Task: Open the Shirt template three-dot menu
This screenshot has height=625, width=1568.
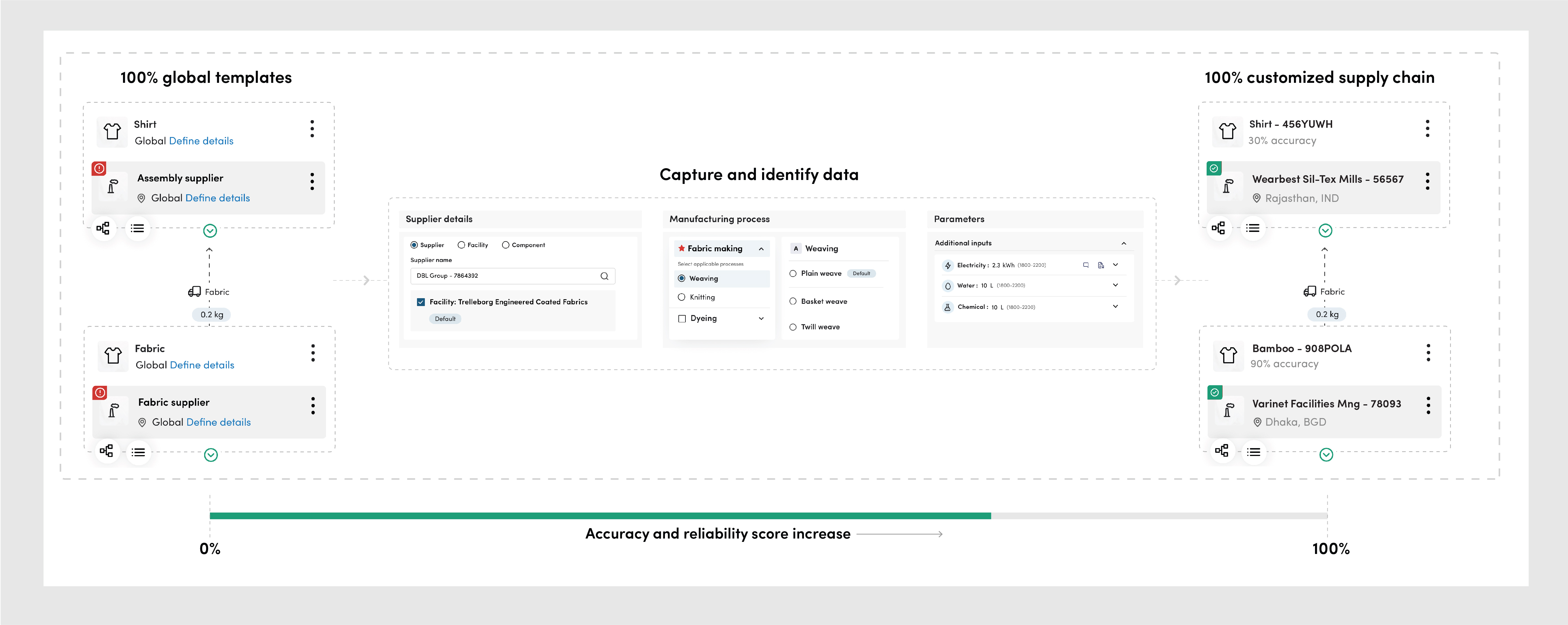Action: (312, 128)
